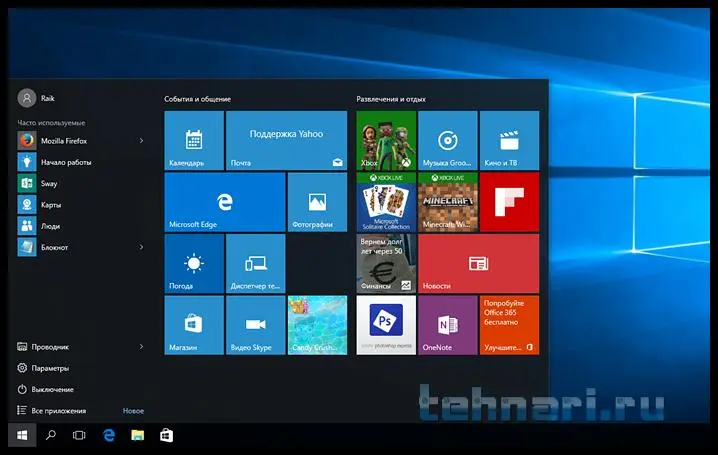Open Блокнот notepad entry
The height and width of the screenshot is (455, 718).
click(x=82, y=247)
